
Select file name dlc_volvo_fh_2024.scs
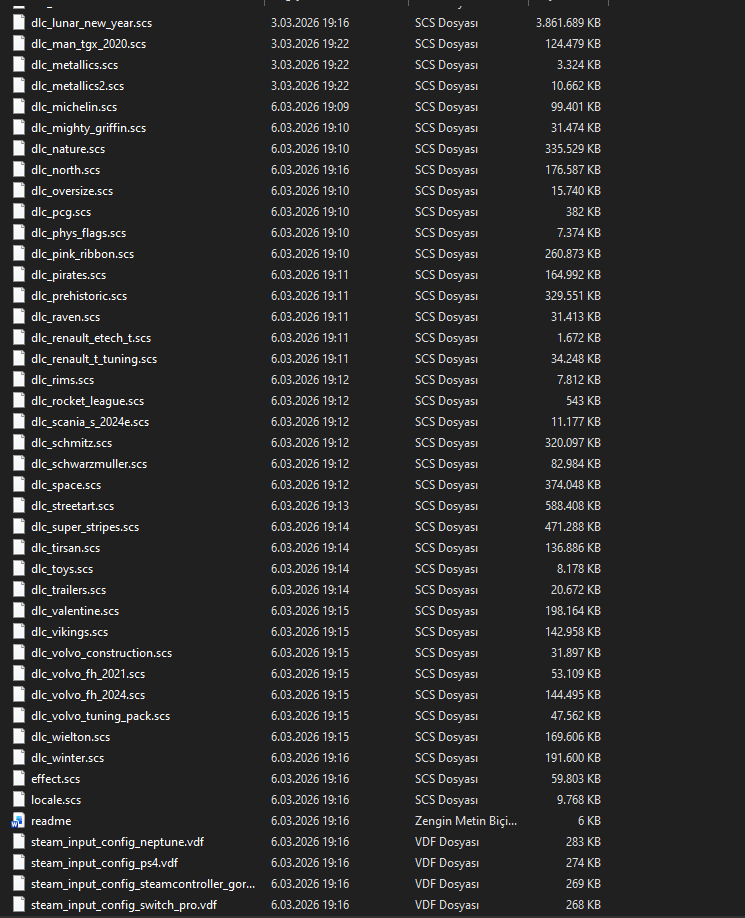tap(88, 695)
